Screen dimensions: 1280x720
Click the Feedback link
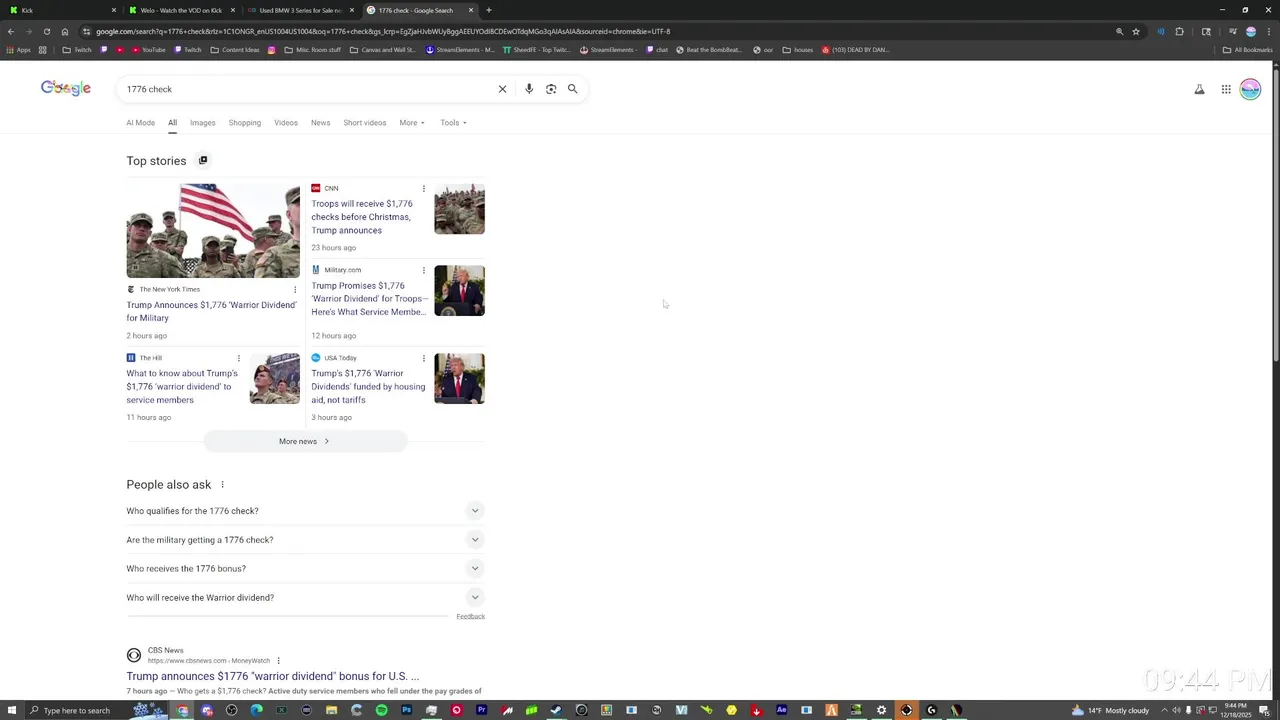tap(470, 616)
